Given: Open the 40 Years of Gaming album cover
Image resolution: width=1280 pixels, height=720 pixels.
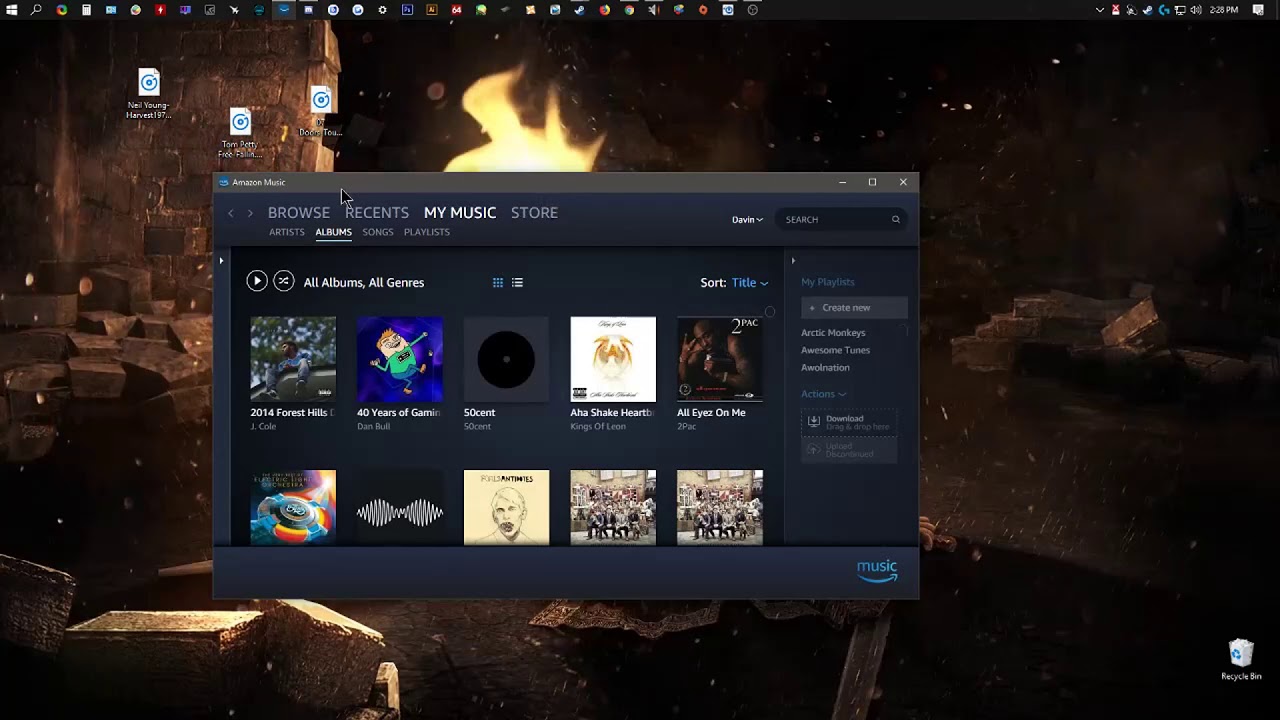Looking at the screenshot, I should (x=400, y=359).
